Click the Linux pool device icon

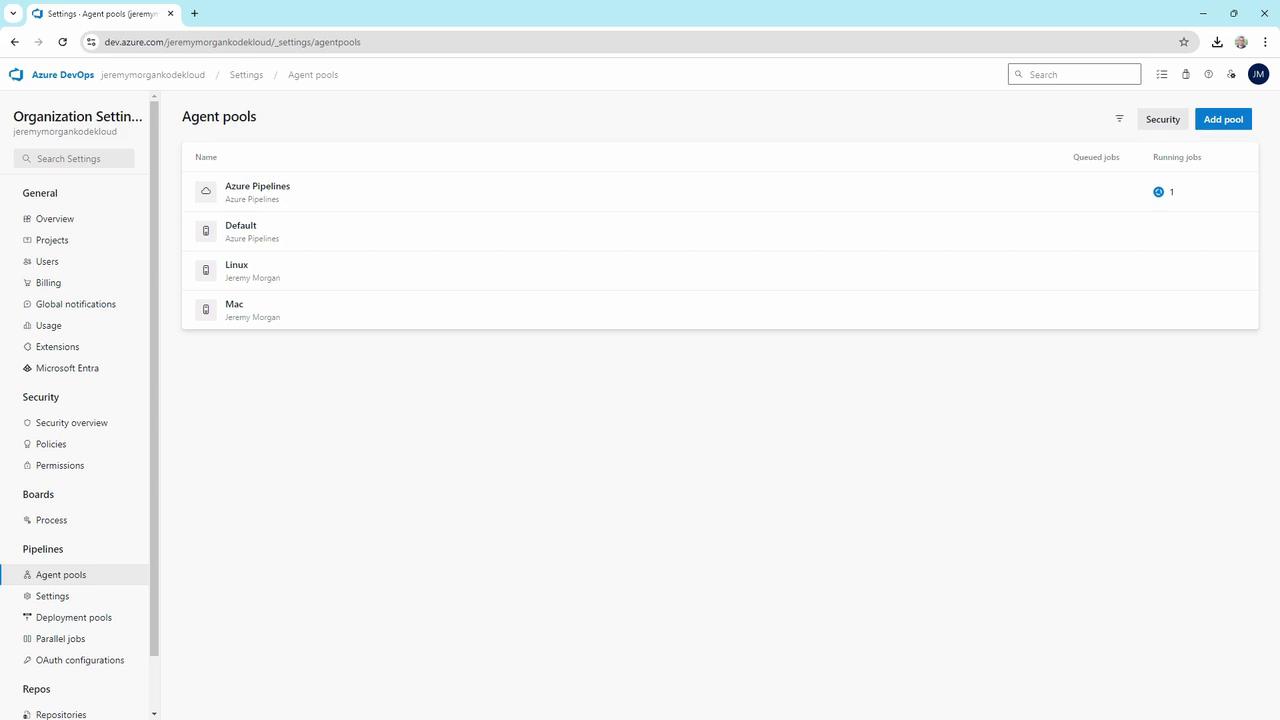(206, 270)
